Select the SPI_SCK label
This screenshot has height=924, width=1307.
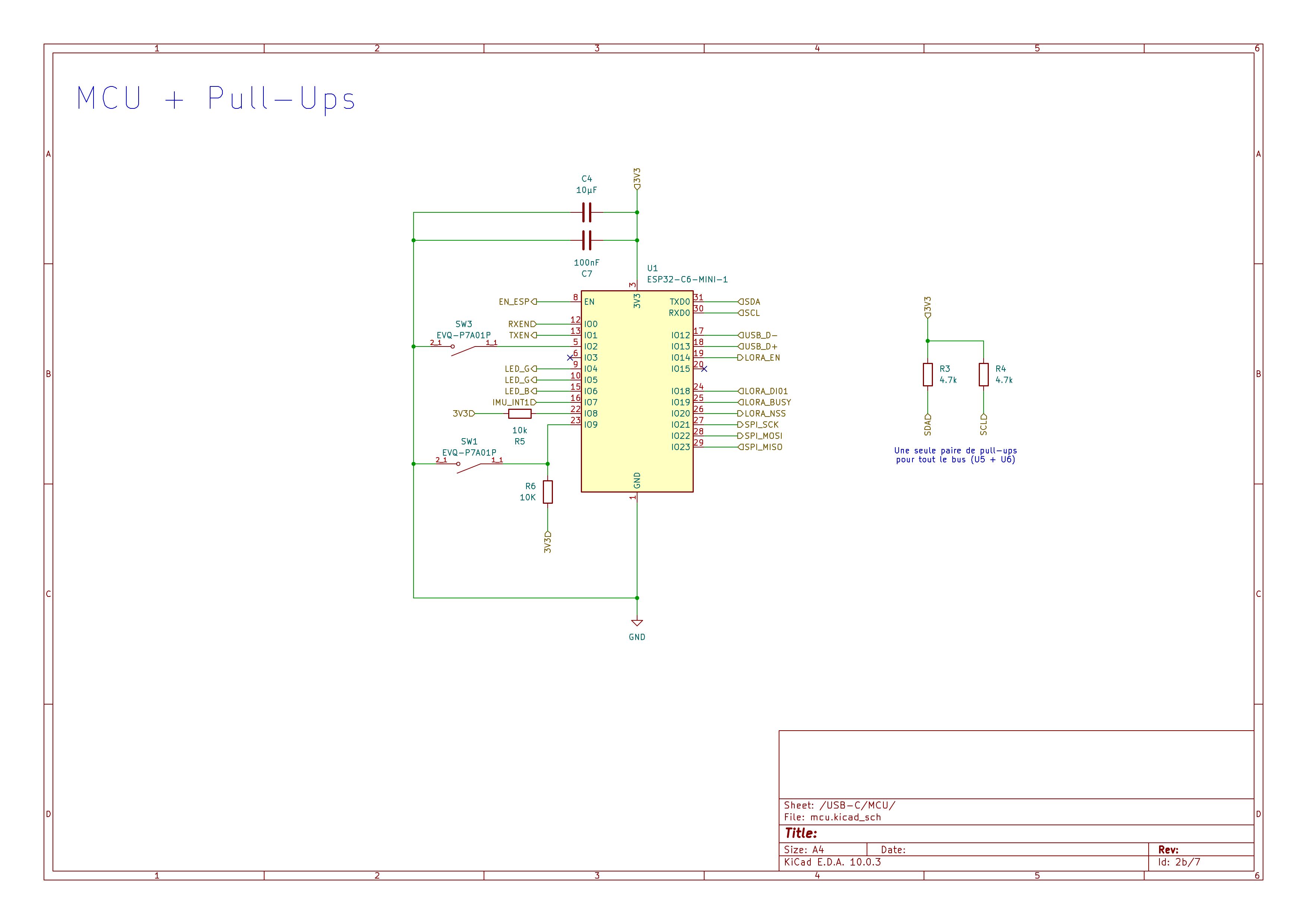click(758, 425)
